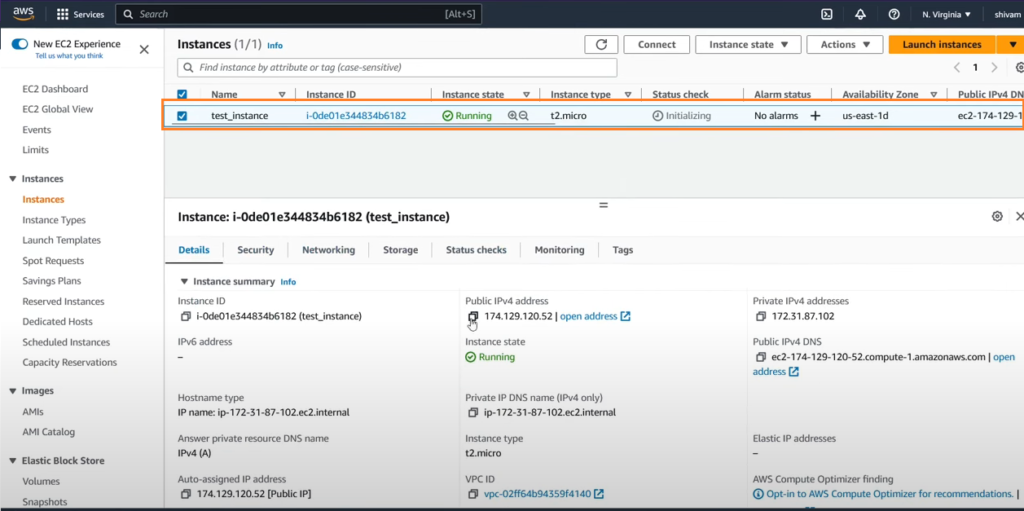Open instance ID link i-0de01e344834b6182
Screen dimensions: 1024x511
(356, 116)
